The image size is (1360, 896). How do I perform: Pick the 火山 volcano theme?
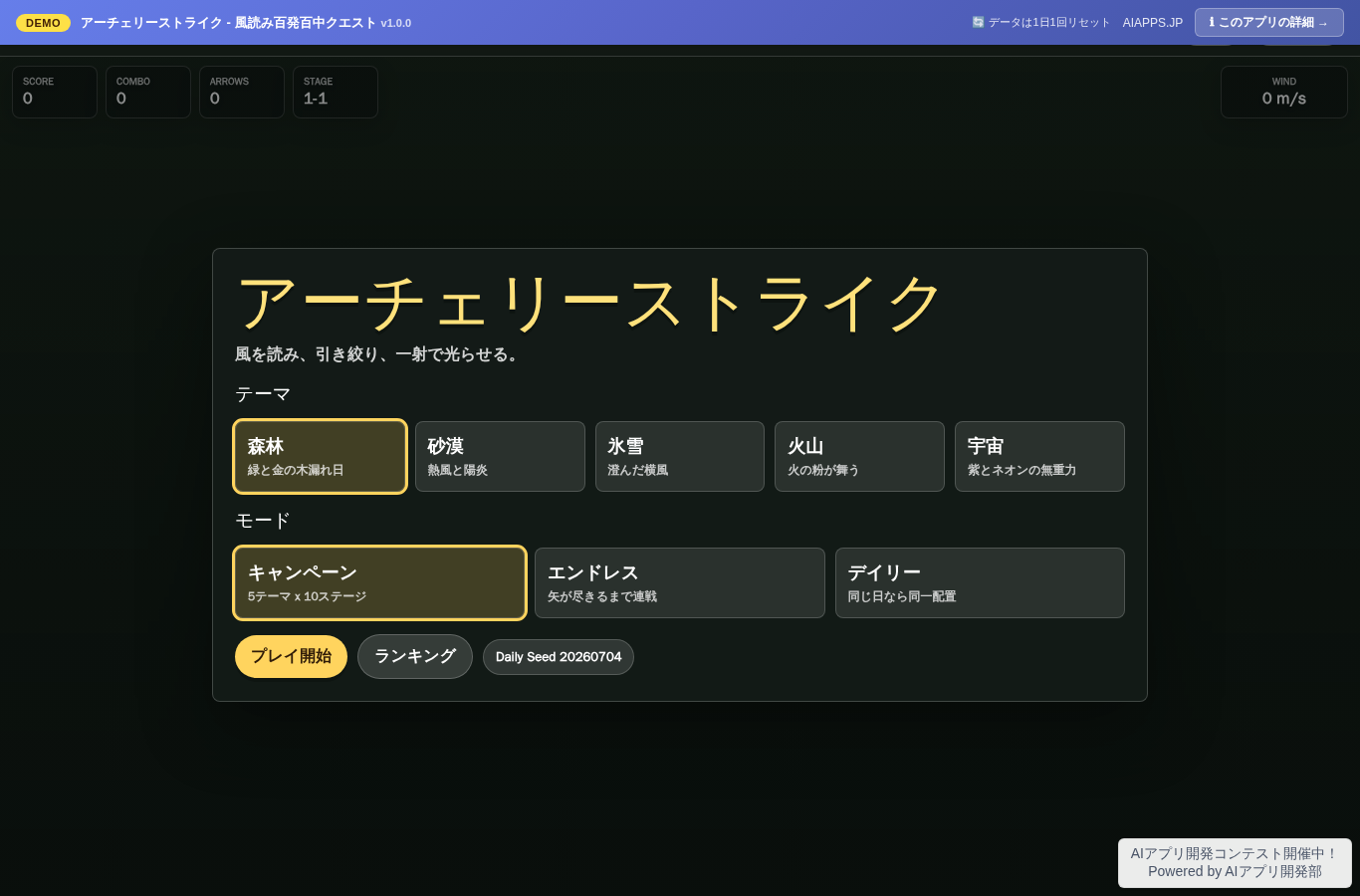click(x=859, y=456)
